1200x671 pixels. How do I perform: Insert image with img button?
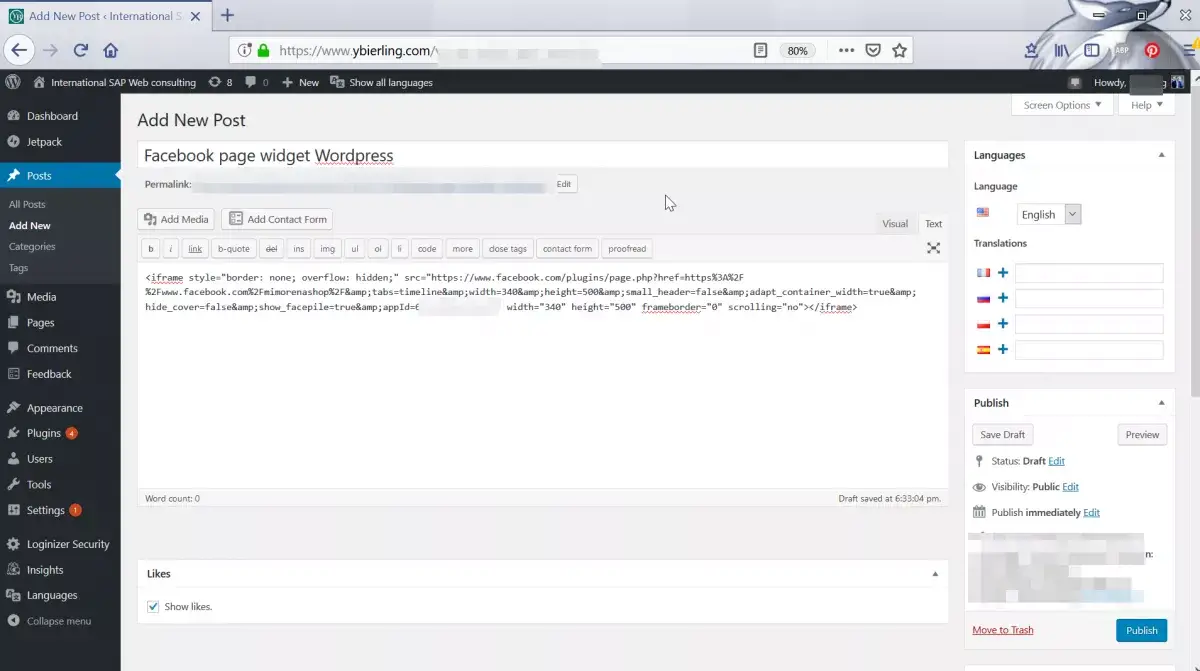(326, 249)
